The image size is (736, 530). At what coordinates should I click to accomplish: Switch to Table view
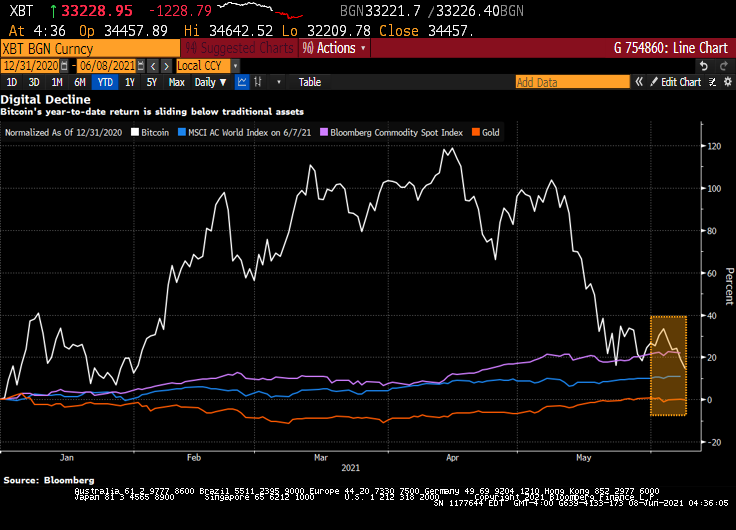click(310, 82)
